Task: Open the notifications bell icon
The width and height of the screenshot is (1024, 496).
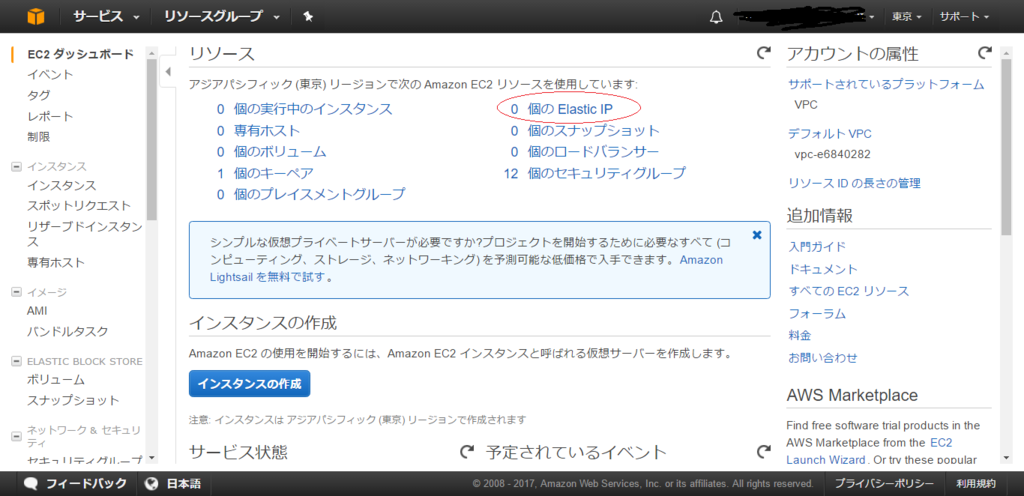Action: coord(716,16)
